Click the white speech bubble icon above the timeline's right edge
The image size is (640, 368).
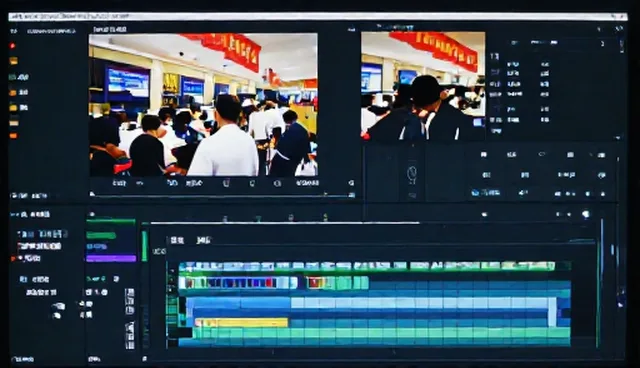(586, 214)
